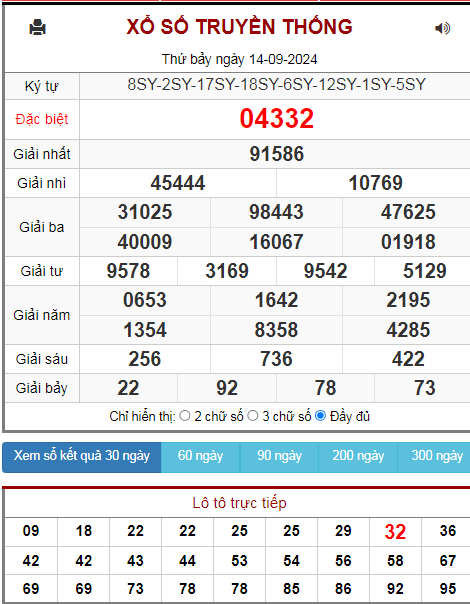This screenshot has height=604, width=470.
Task: Click the 'XỔ SỐ TRUYỀN THỐNG' heading
Action: 239,27
